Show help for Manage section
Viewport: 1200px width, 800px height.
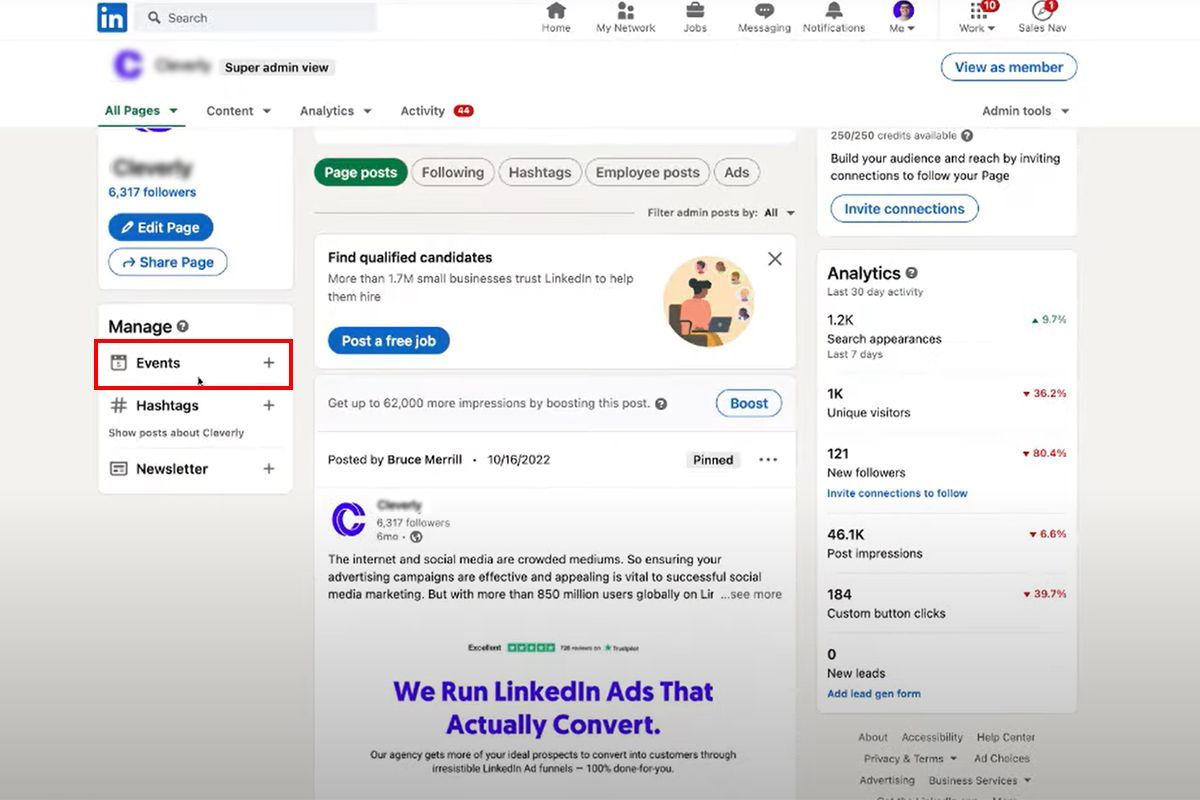[x=183, y=326]
